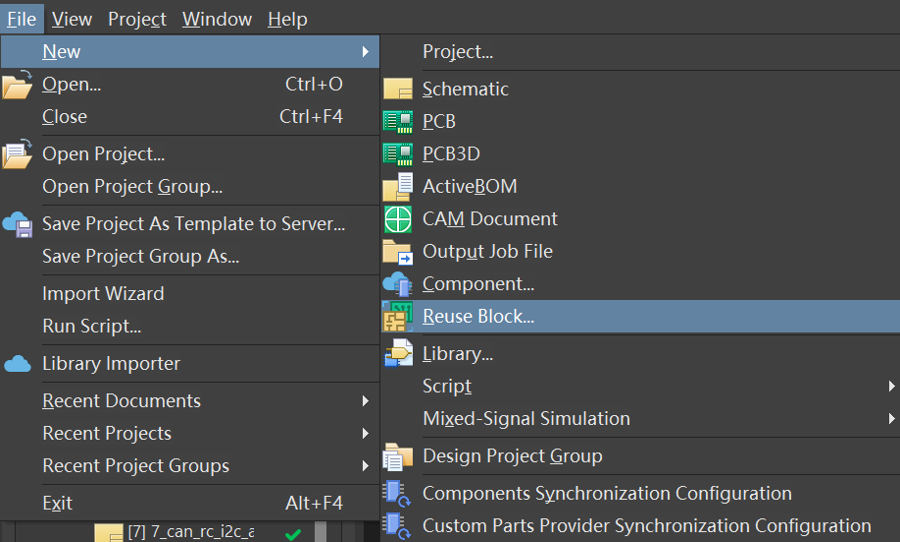Screen dimensions: 900x542
Task: Create a new Schematic document
Action: (x=640, y=89)
